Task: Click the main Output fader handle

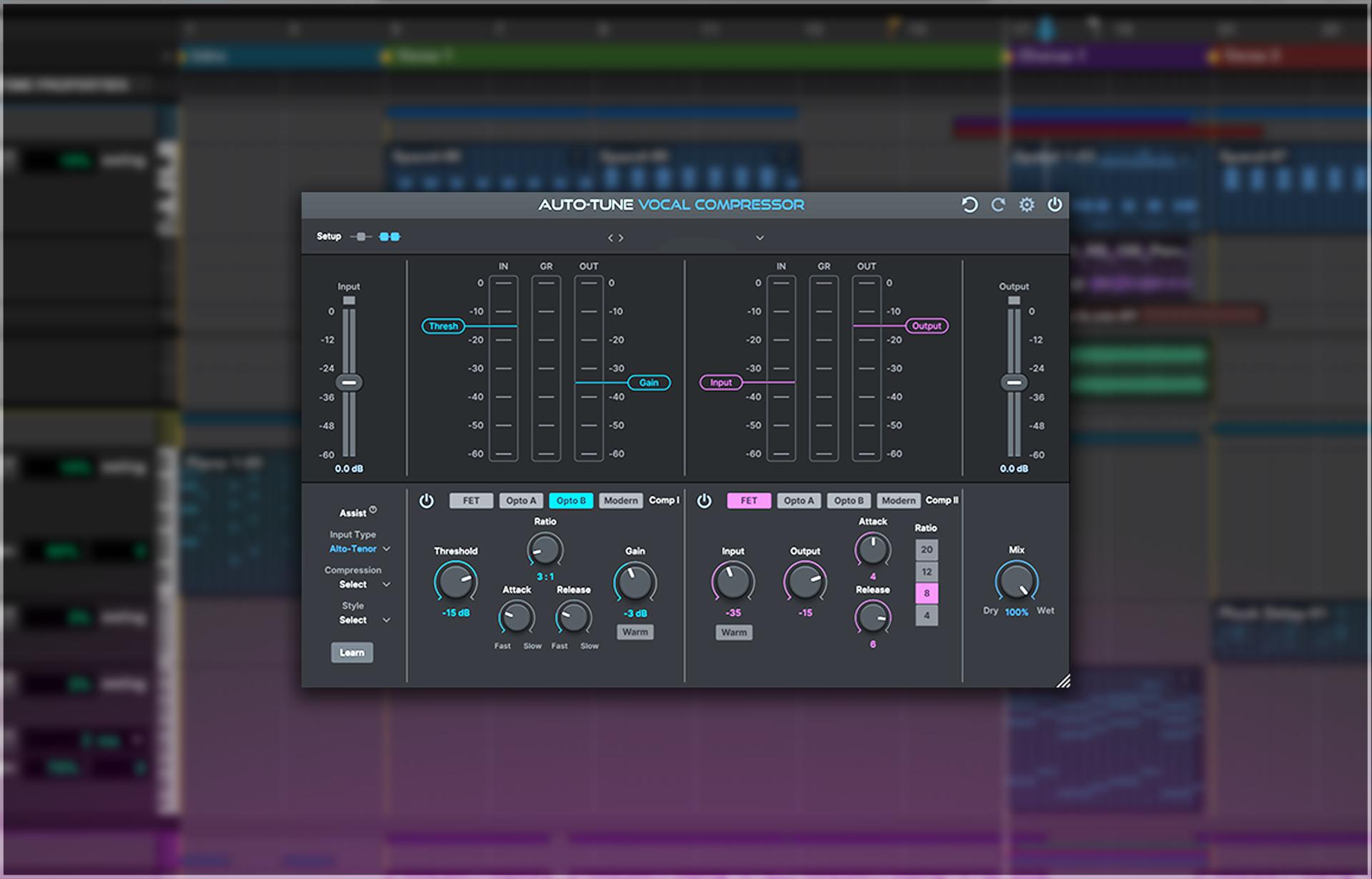Action: pyautogui.click(x=1014, y=383)
